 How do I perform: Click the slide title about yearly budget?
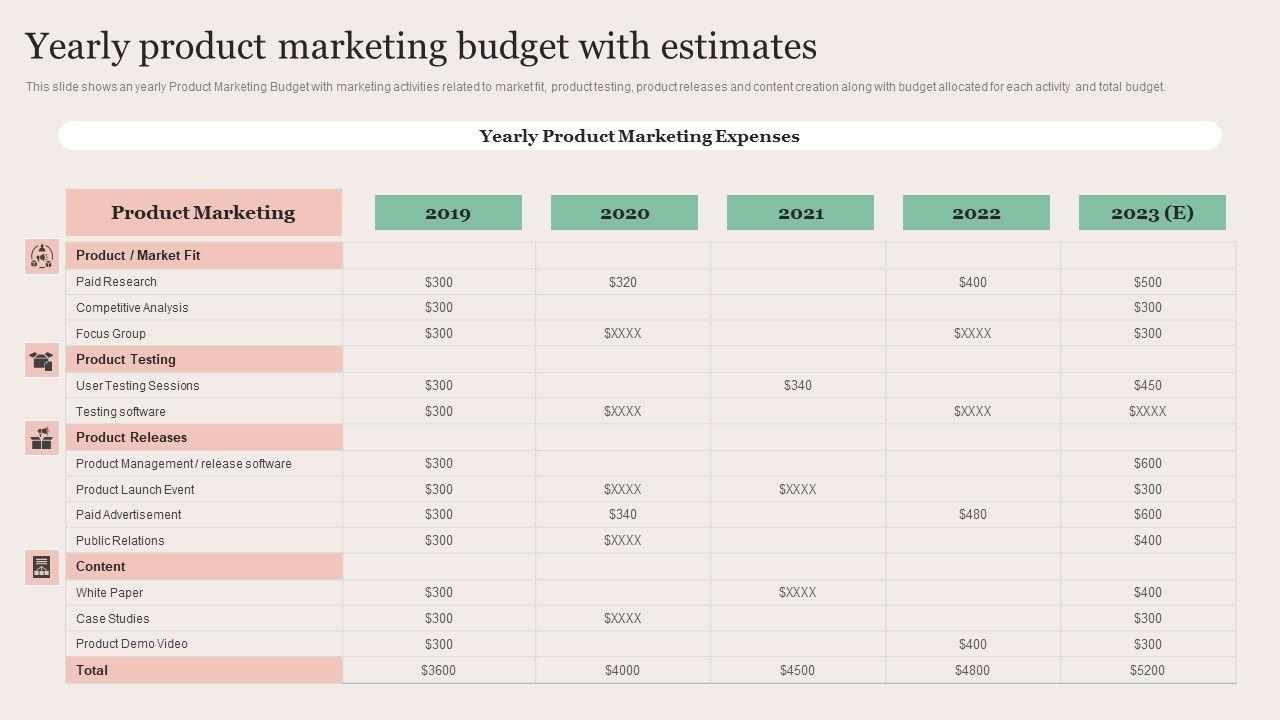[421, 47]
